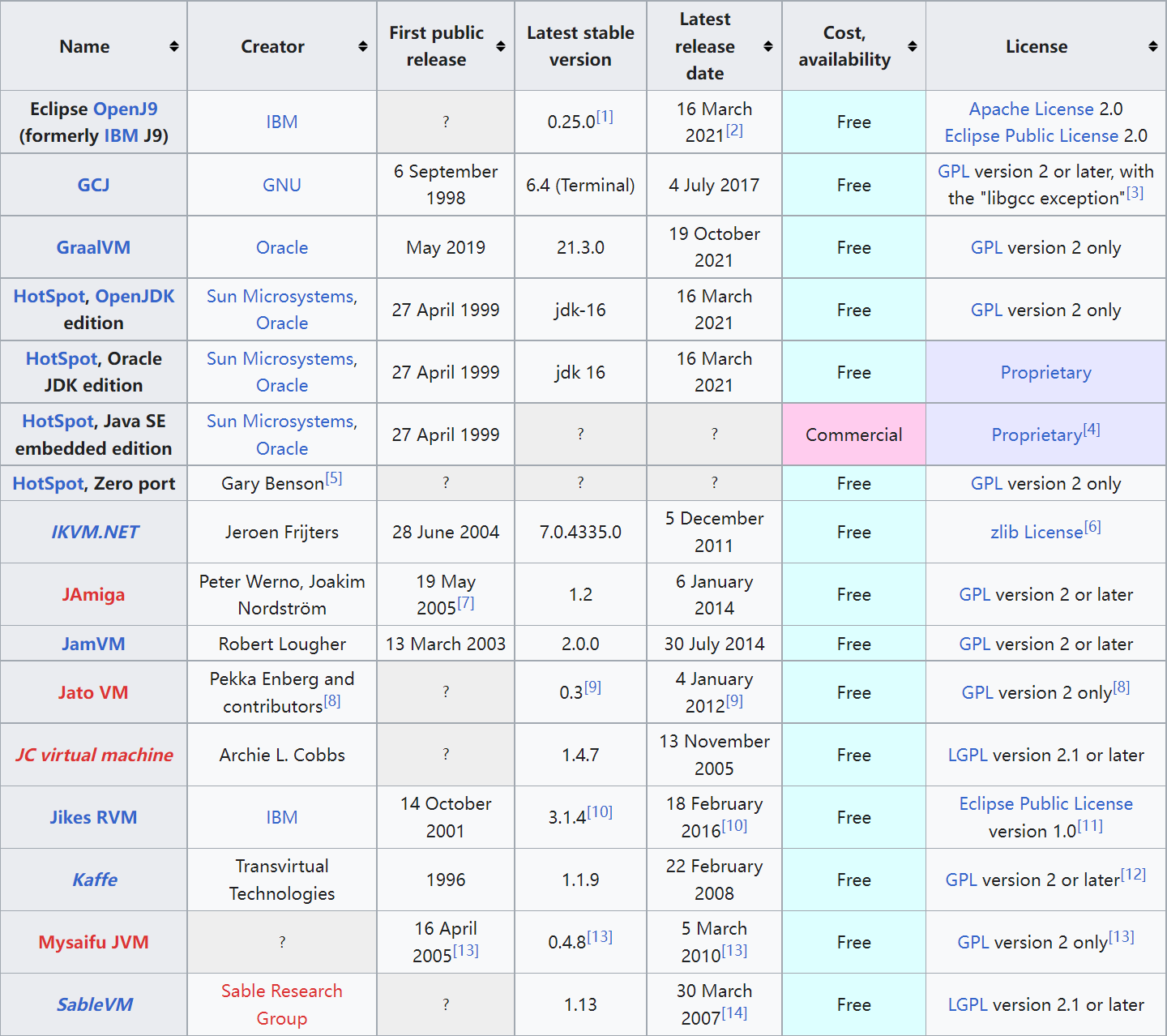Open citation [5] beside Gary Benson
Screen dimensions: 1167x1036
point(334,477)
